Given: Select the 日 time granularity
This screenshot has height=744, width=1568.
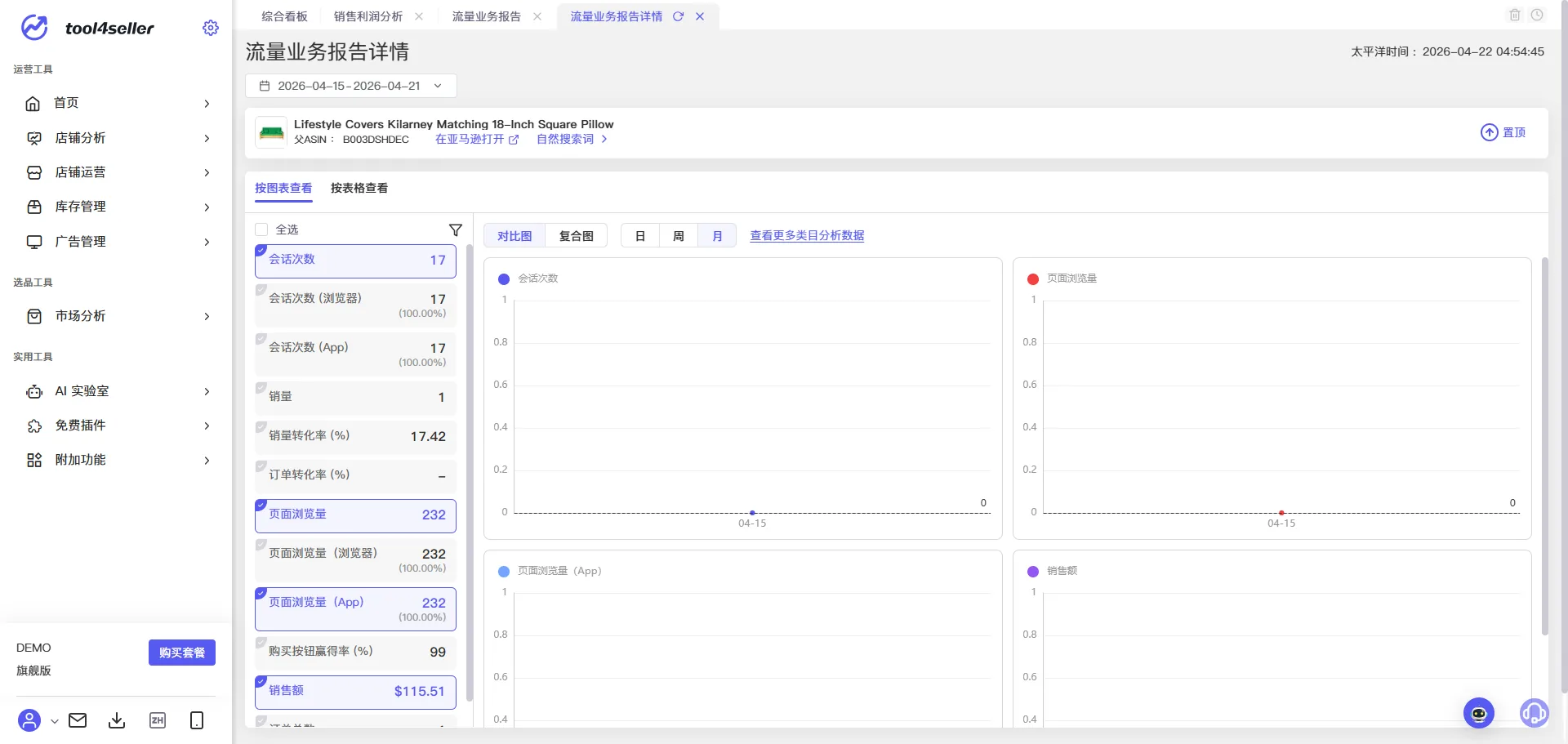Looking at the screenshot, I should pos(640,235).
